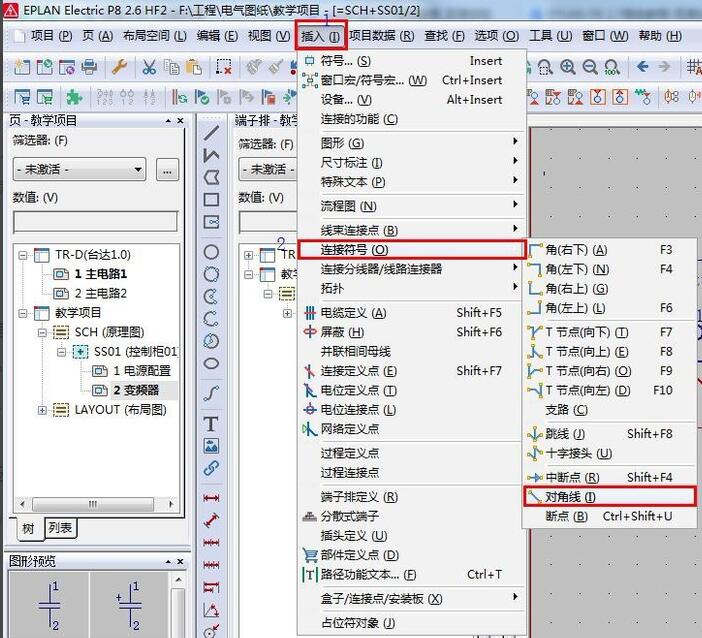
Task: Expand the TR node in terminal strip tree
Action: pos(248,255)
